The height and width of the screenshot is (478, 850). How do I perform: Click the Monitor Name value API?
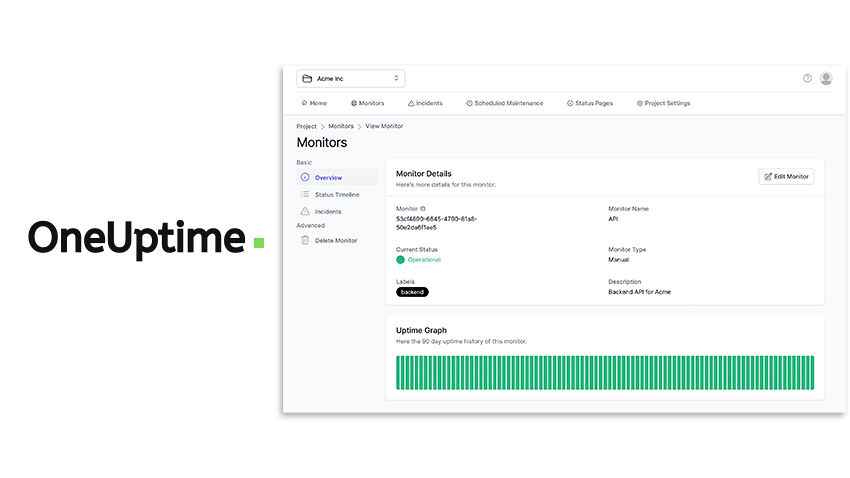[x=613, y=219]
